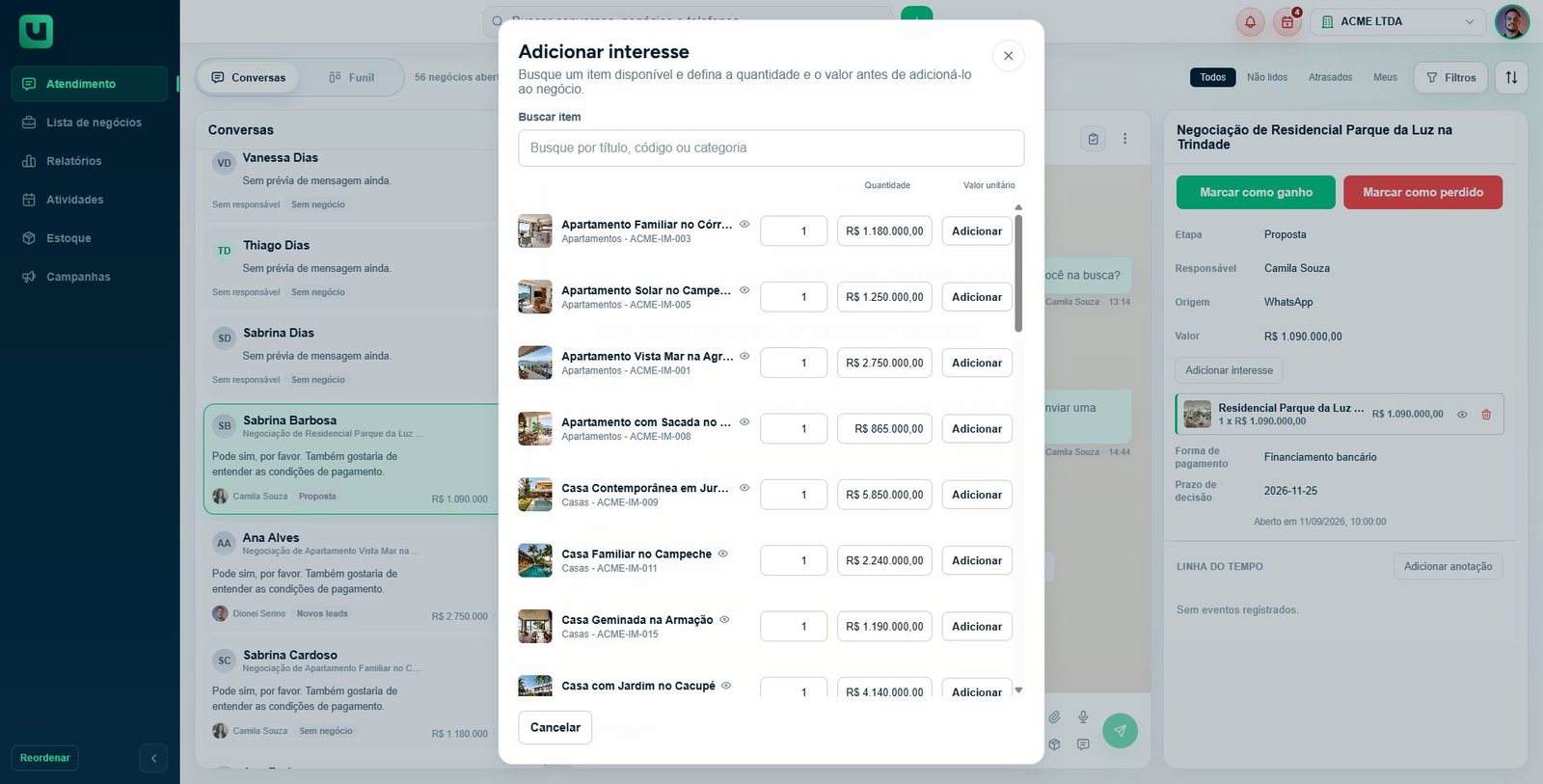Screen dimensions: 1543x784
Task: Click Marcar como perdido button
Action: pos(1422,193)
